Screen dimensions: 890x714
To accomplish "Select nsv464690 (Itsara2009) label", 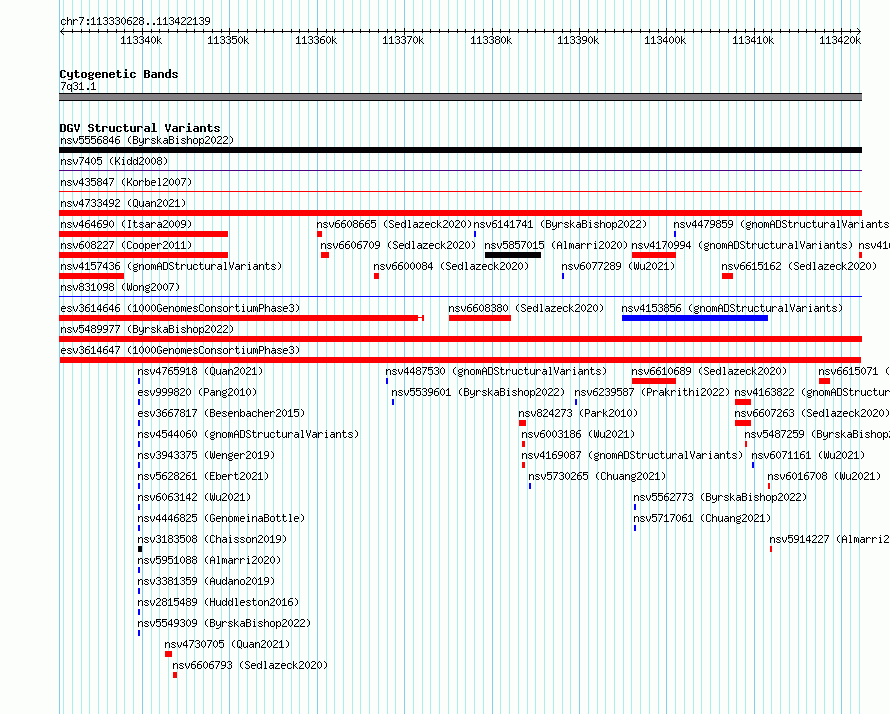I will 126,224.
